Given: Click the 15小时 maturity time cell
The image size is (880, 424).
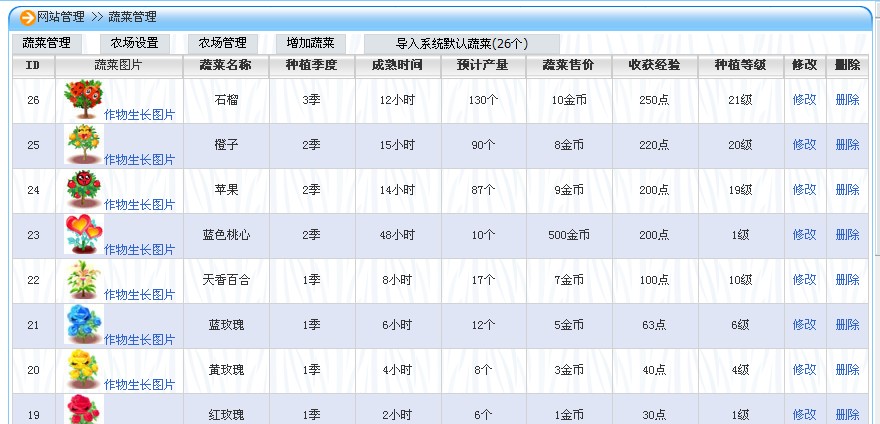Looking at the screenshot, I should (x=397, y=145).
